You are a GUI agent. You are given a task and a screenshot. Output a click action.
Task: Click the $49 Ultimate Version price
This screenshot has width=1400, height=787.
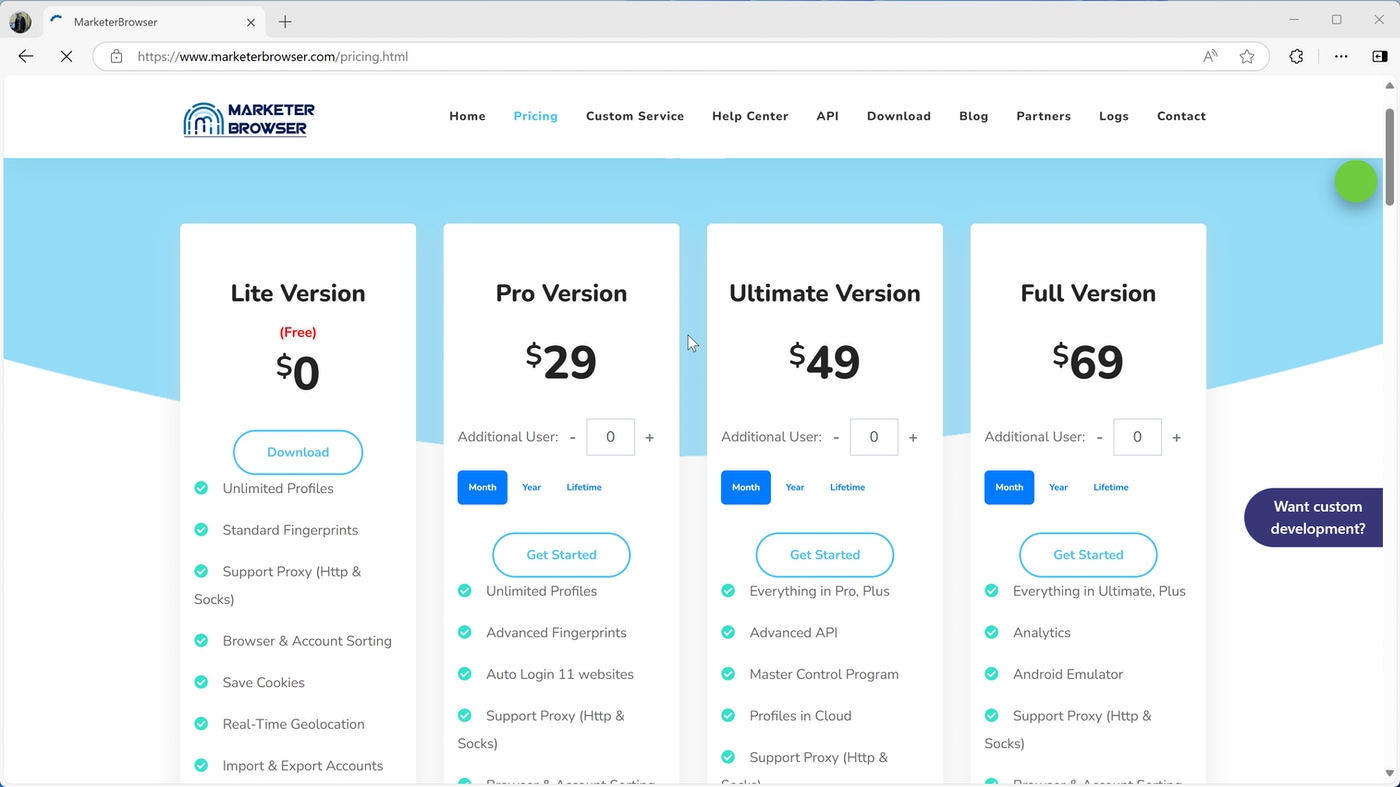[824, 362]
